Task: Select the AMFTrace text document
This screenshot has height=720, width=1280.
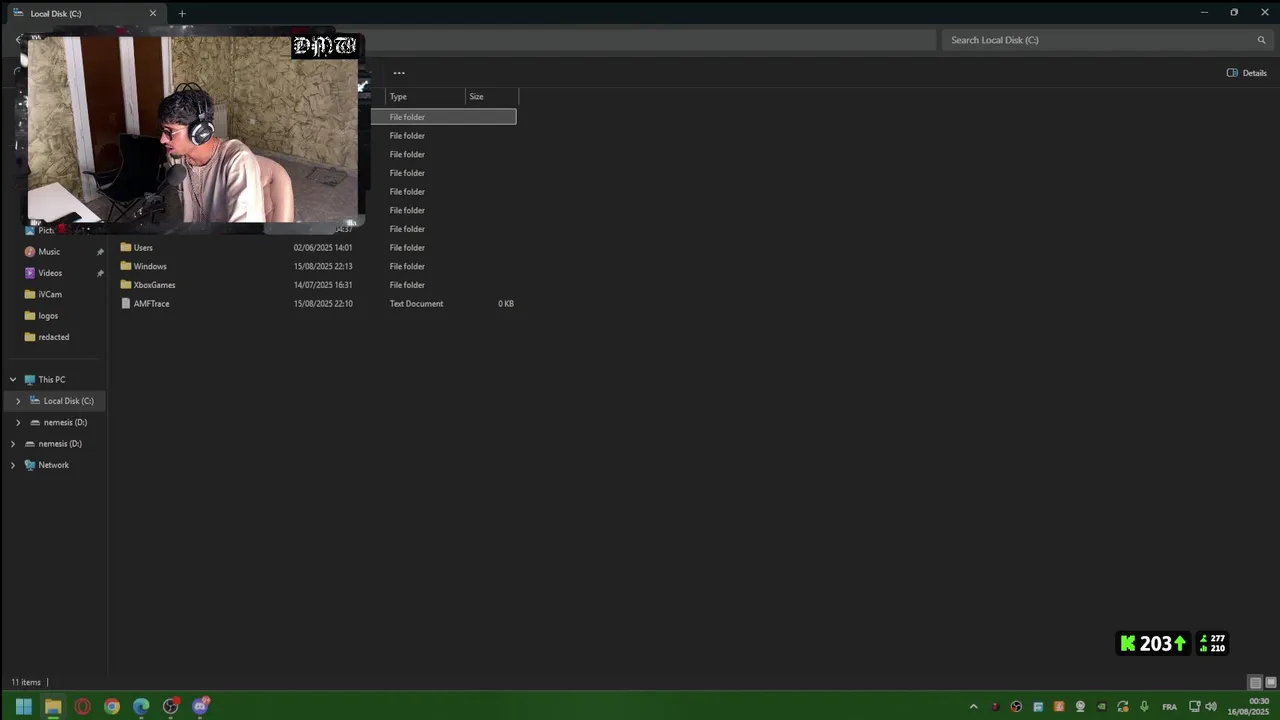Action: click(x=151, y=303)
